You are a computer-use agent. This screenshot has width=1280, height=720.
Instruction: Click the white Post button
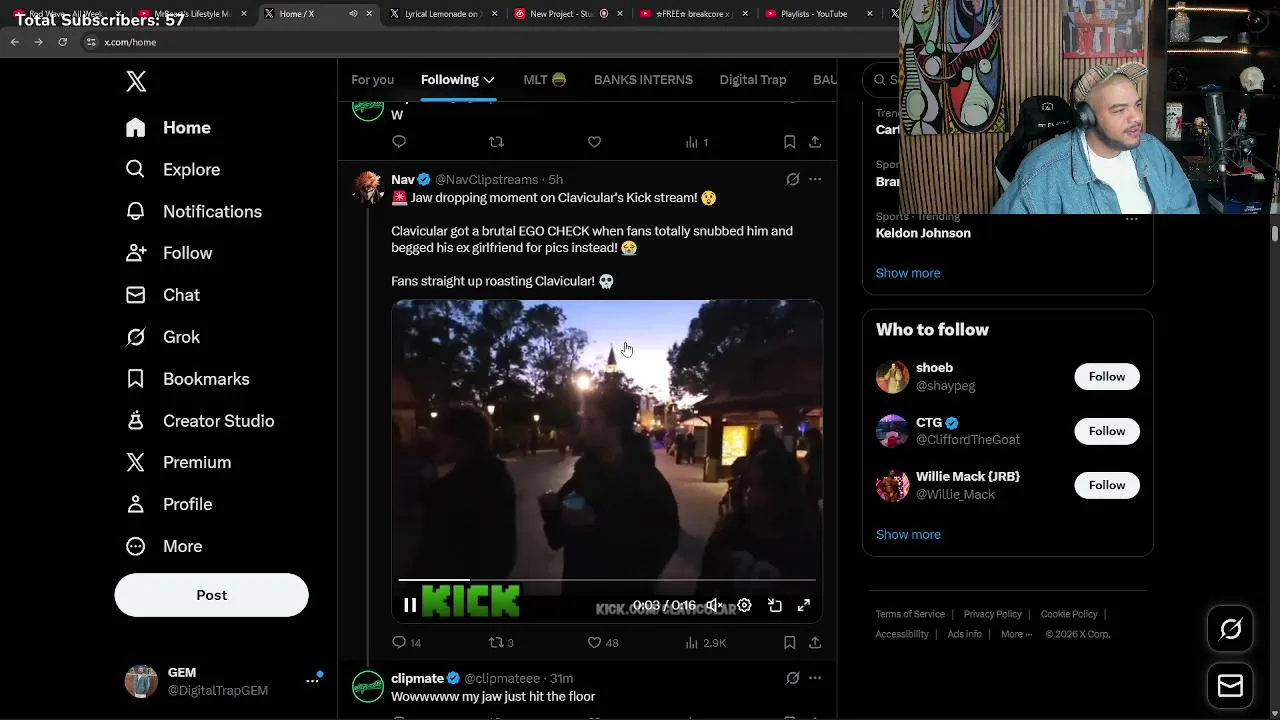click(211, 595)
